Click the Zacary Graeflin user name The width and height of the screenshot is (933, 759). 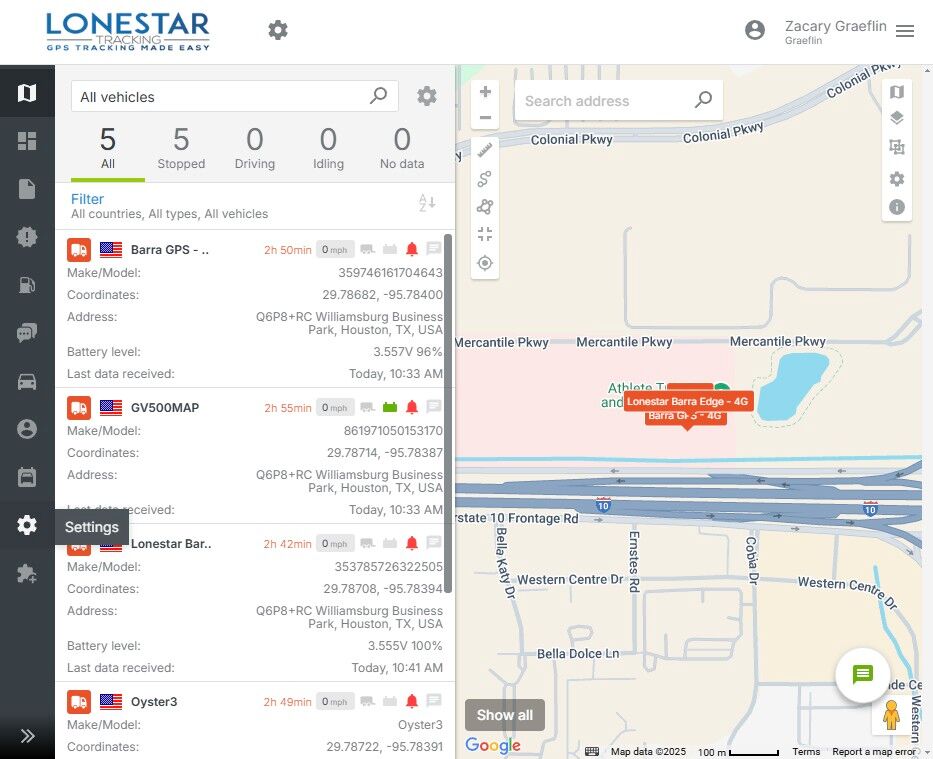click(835, 26)
